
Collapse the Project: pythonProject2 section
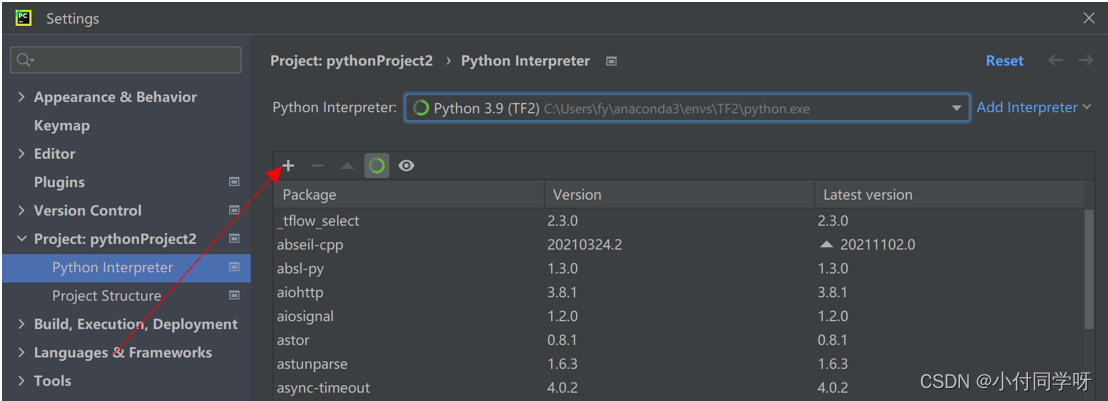[x=21, y=239]
